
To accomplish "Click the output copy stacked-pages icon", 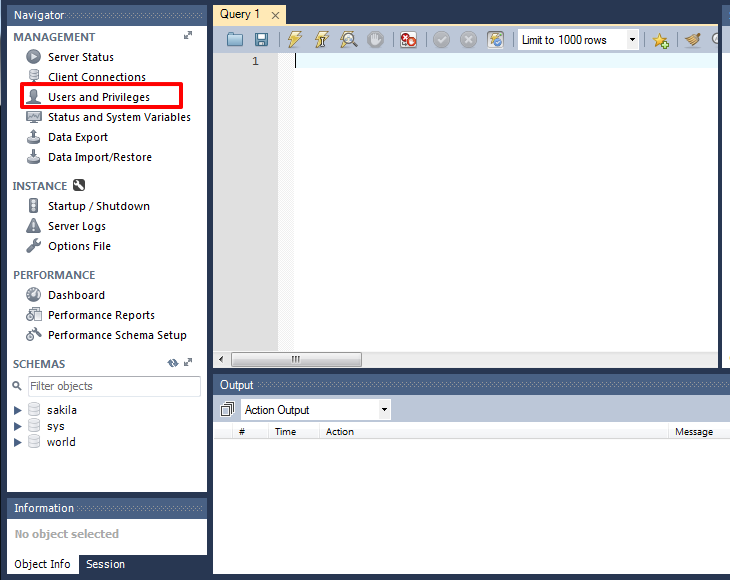I will click(x=227, y=409).
